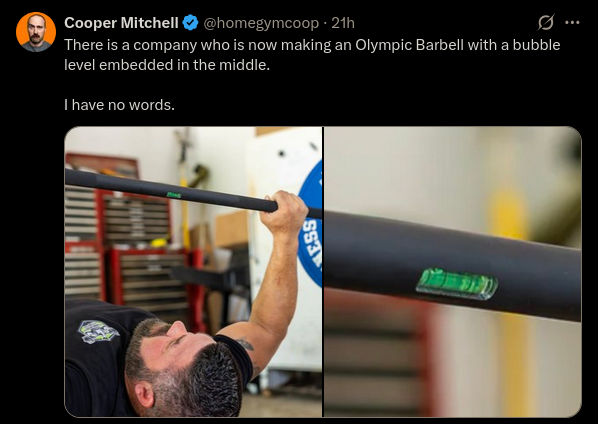Click the "I have no words." line
The height and width of the screenshot is (424, 598).
click(x=119, y=104)
